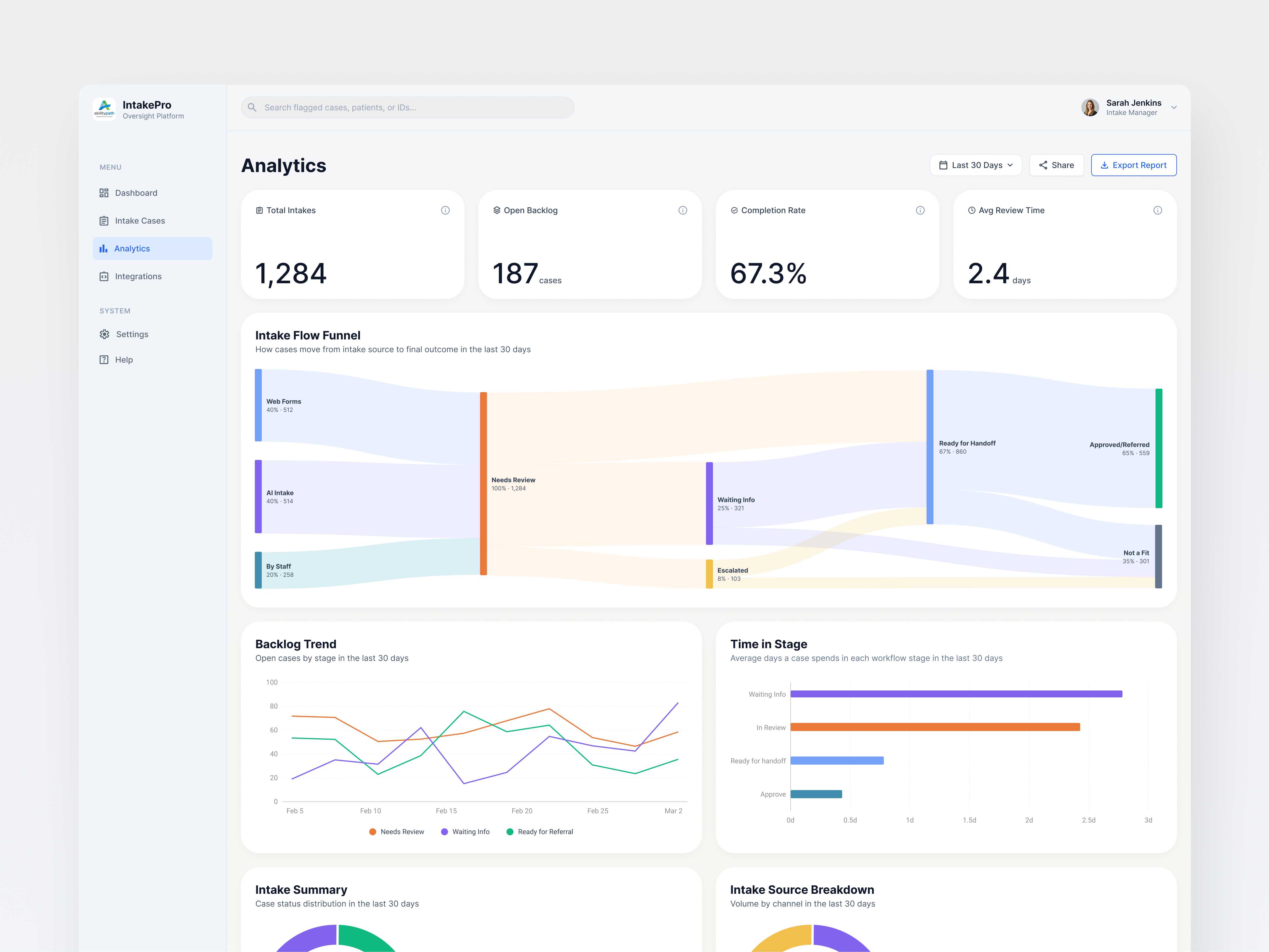The width and height of the screenshot is (1269, 952).
Task: Open Settings in System section
Action: tap(153, 334)
